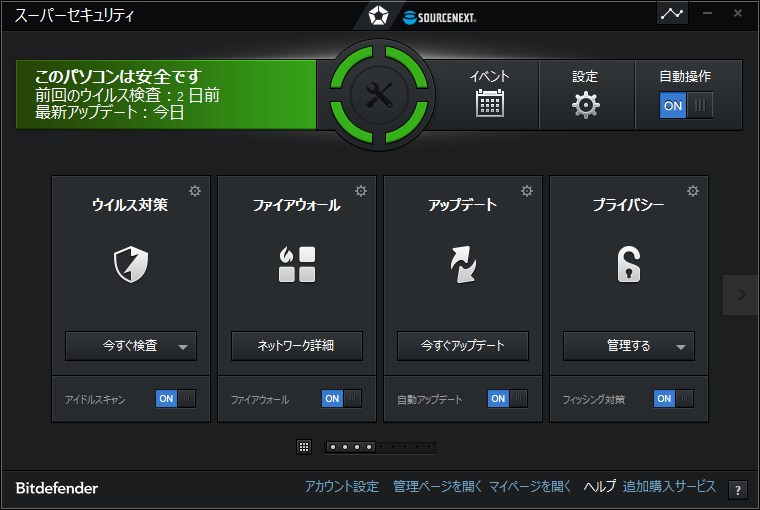This screenshot has height=510, width=760.
Task: Open アップデート panel settings gear
Action: click(527, 191)
